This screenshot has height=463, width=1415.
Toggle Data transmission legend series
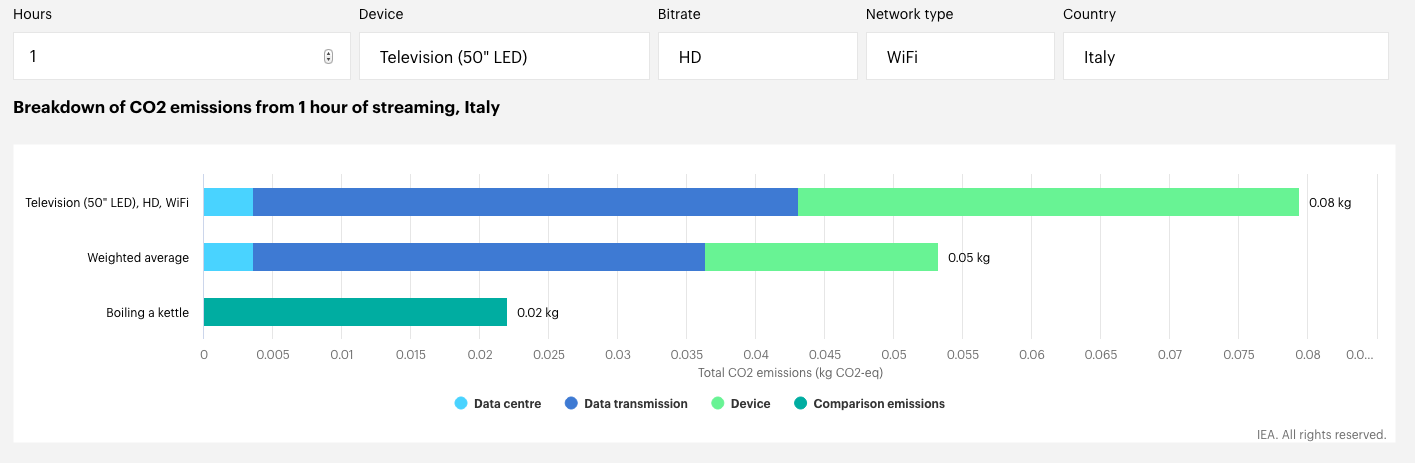(626, 404)
